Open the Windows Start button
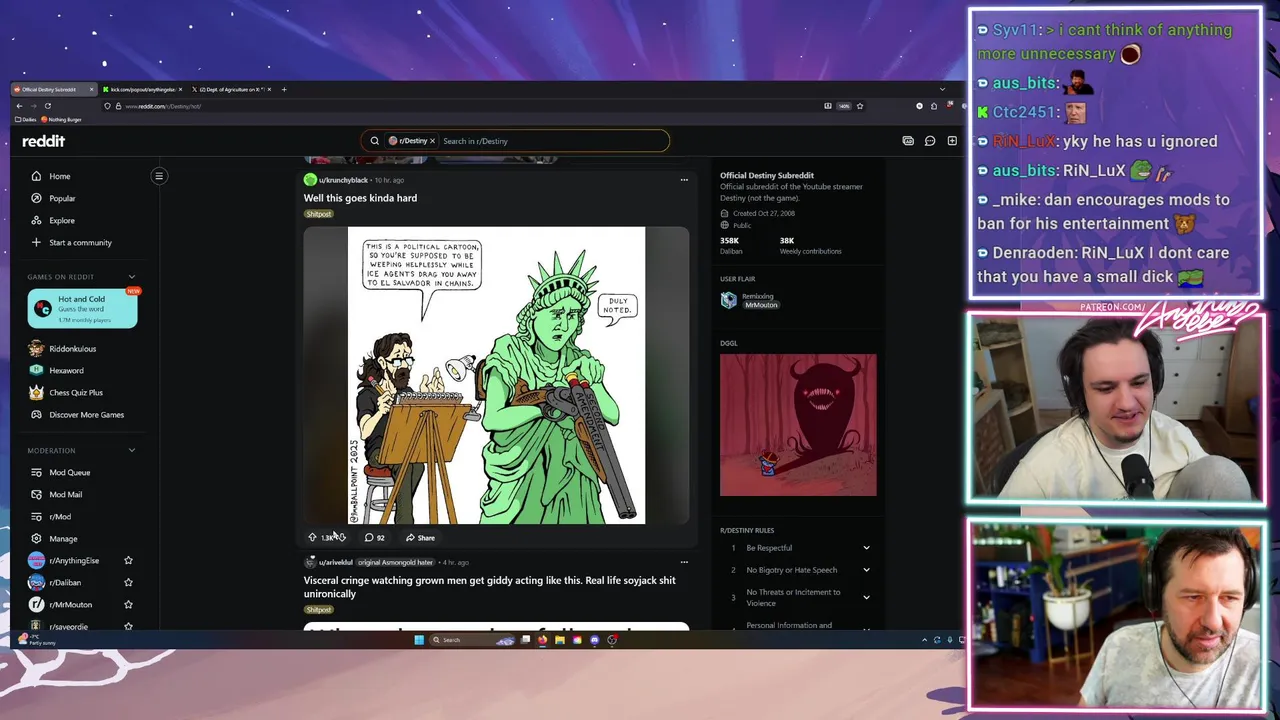The height and width of the screenshot is (720, 1280). tap(419, 640)
